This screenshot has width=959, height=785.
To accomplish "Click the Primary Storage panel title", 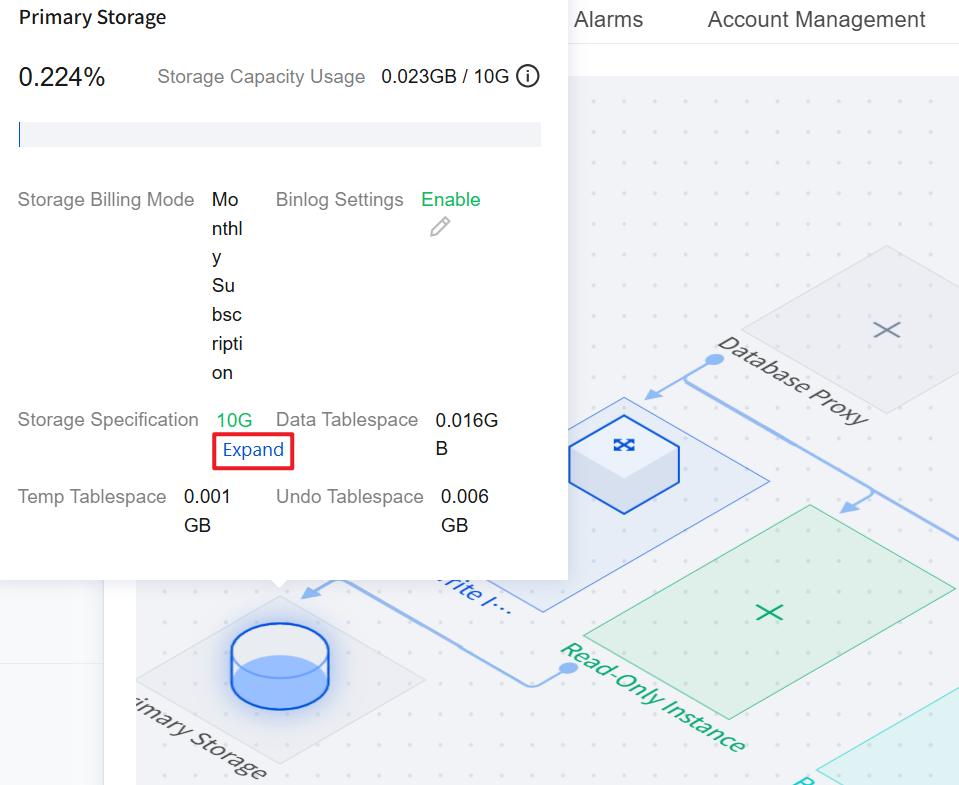I will (92, 17).
